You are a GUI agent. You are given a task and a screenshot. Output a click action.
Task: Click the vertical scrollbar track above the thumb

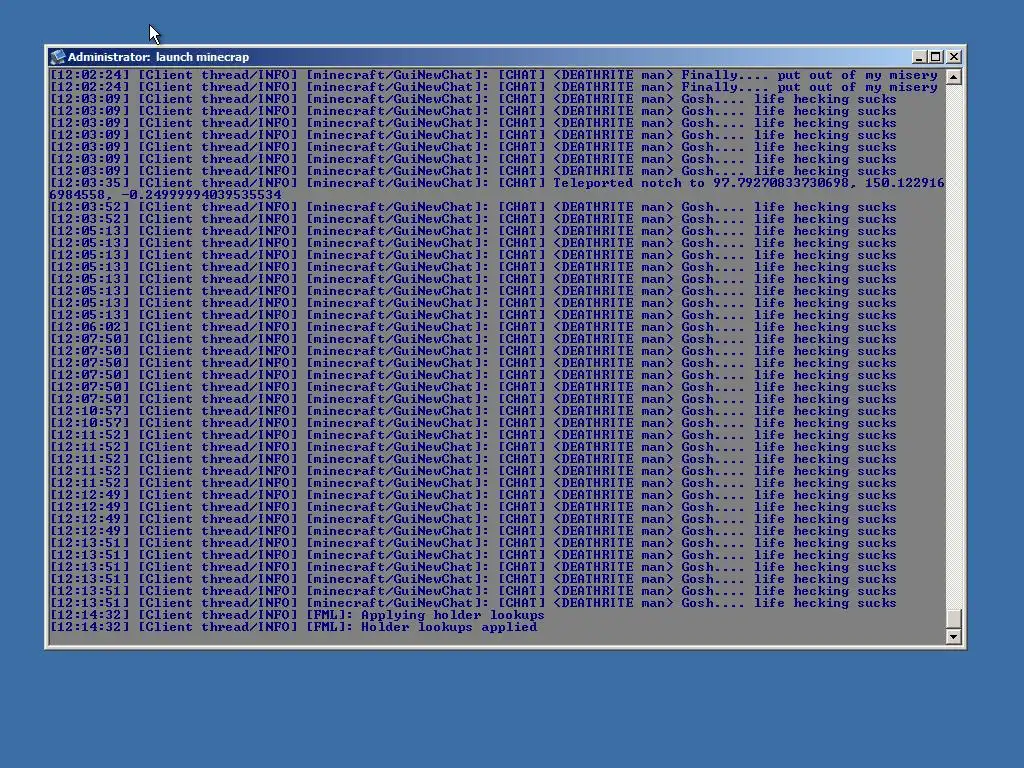point(953,346)
